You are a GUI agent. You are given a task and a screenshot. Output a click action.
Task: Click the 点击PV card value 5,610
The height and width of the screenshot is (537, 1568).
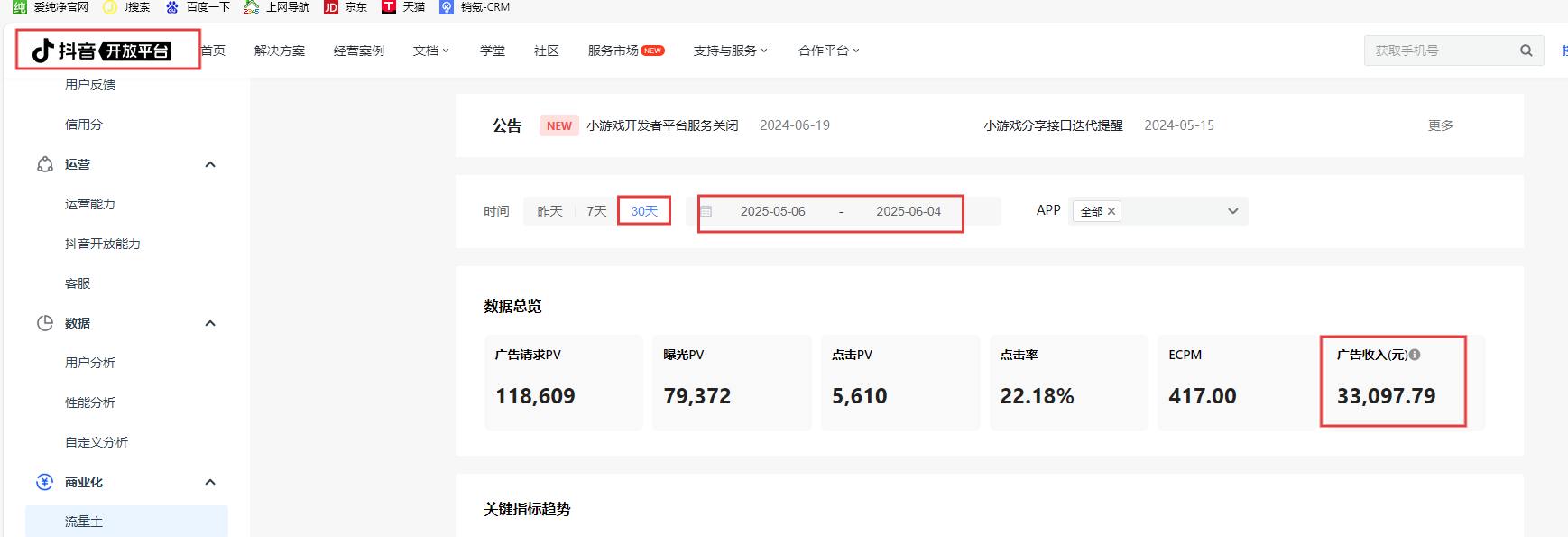860,396
